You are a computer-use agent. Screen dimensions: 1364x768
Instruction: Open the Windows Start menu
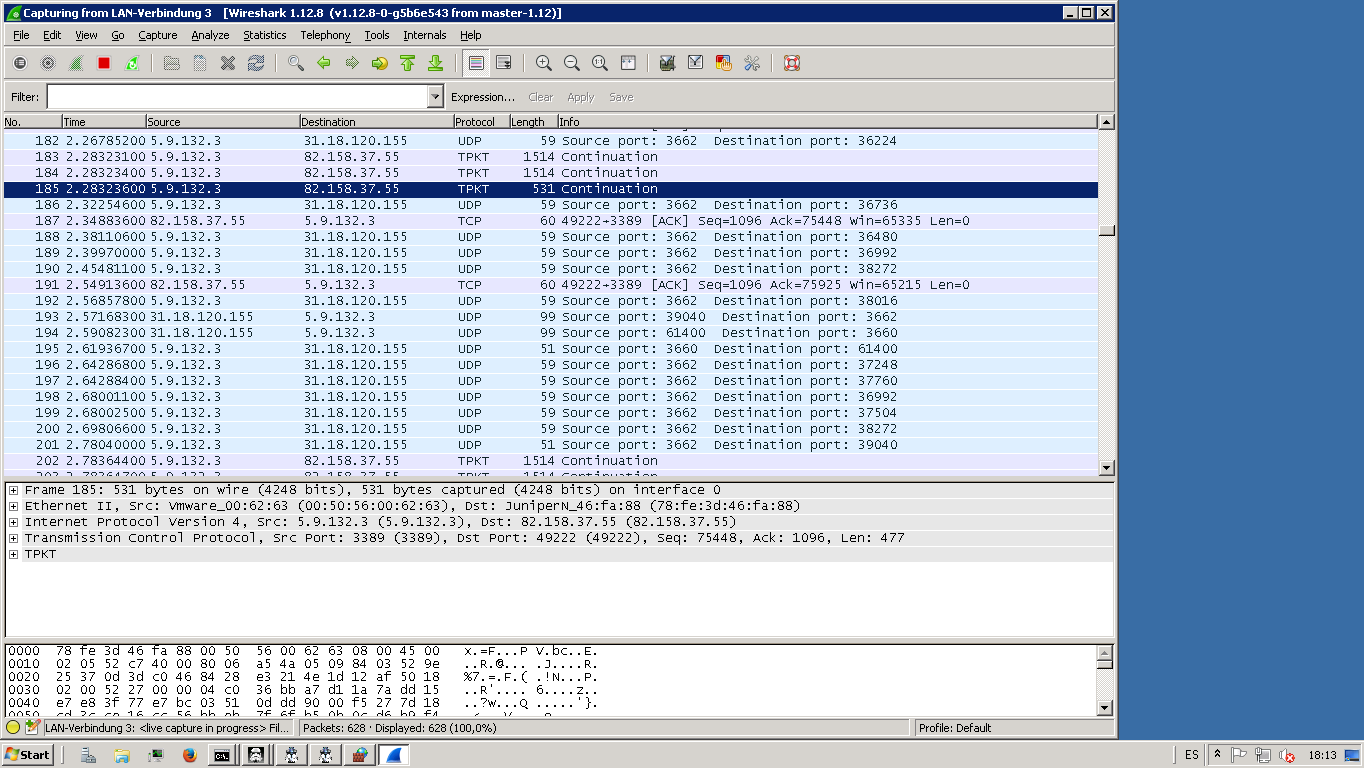(x=28, y=755)
